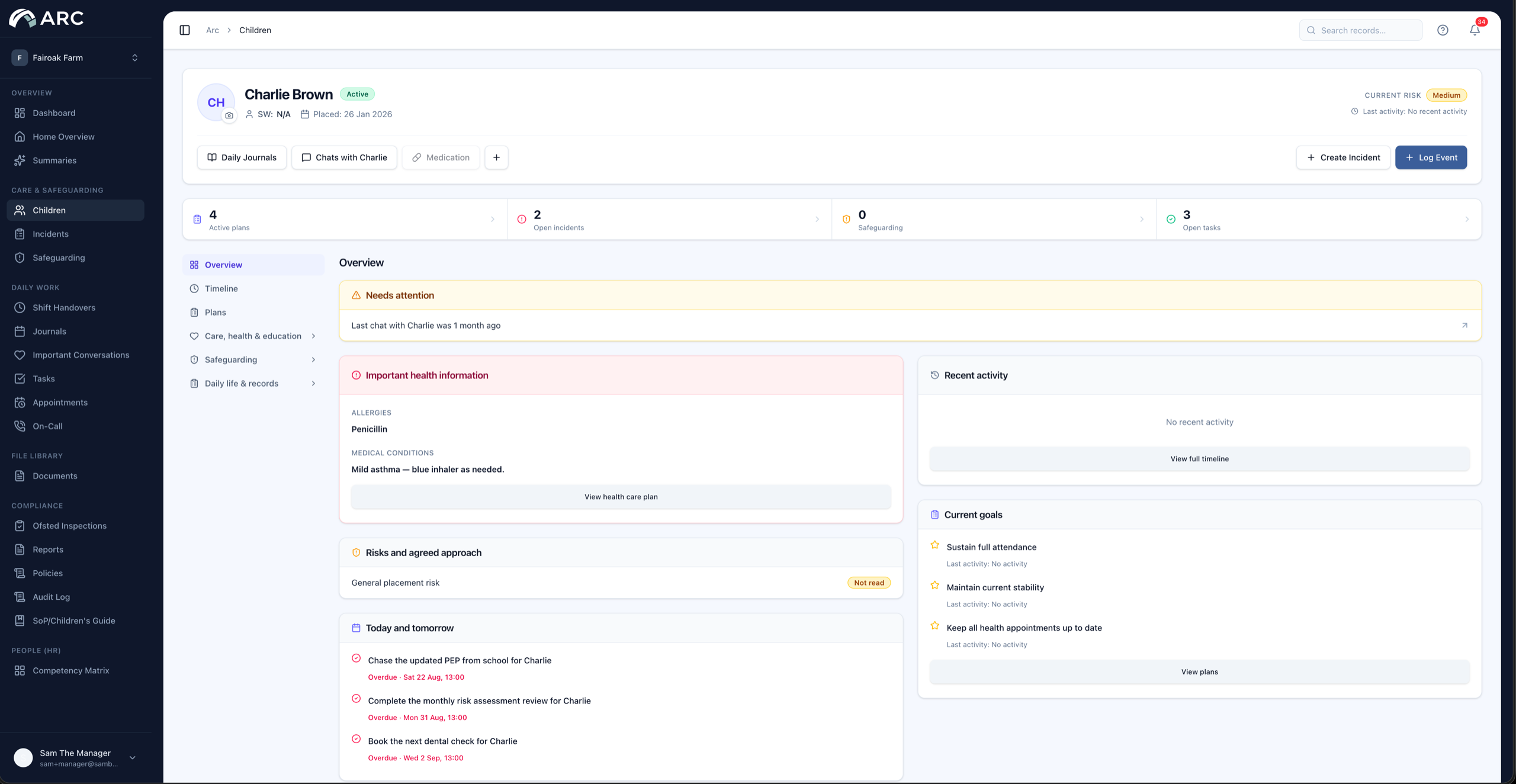The height and width of the screenshot is (784, 1516).
Task: Open the help question-mark icon
Action: pos(1443,30)
